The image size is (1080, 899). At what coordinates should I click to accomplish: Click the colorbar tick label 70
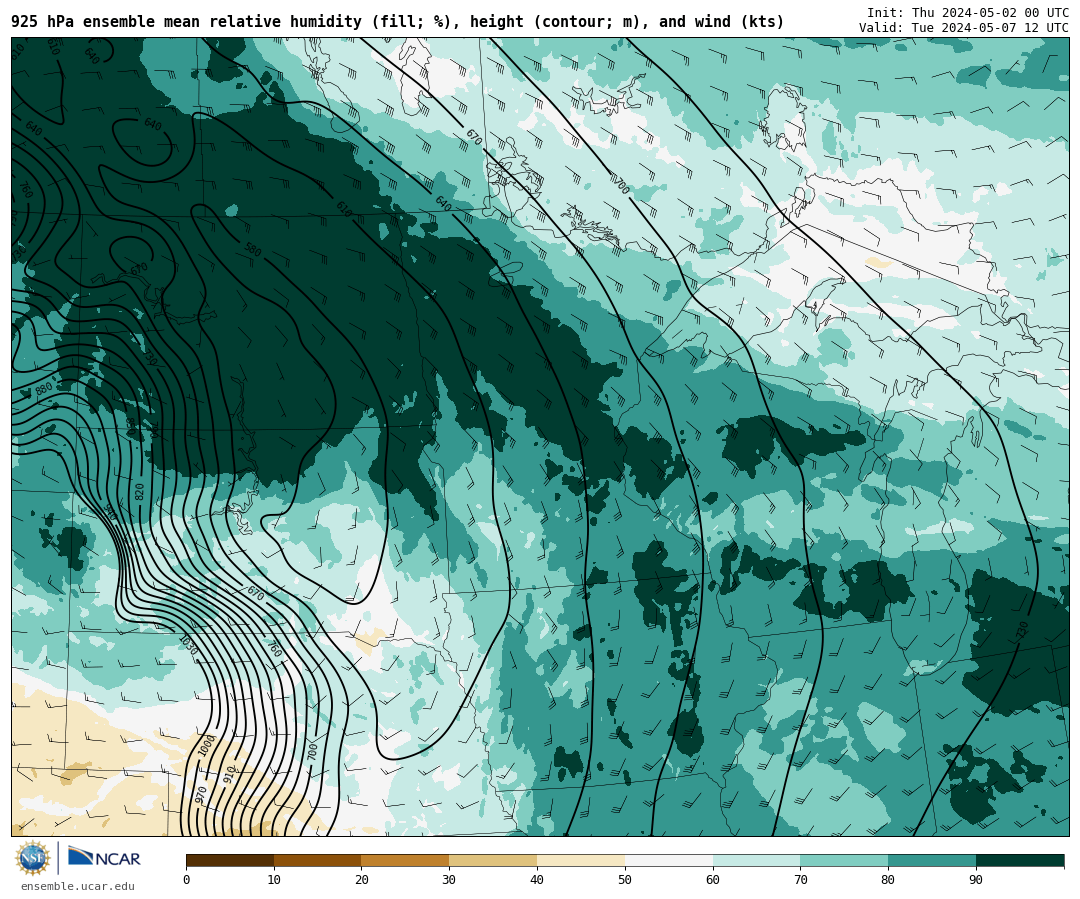coord(800,880)
